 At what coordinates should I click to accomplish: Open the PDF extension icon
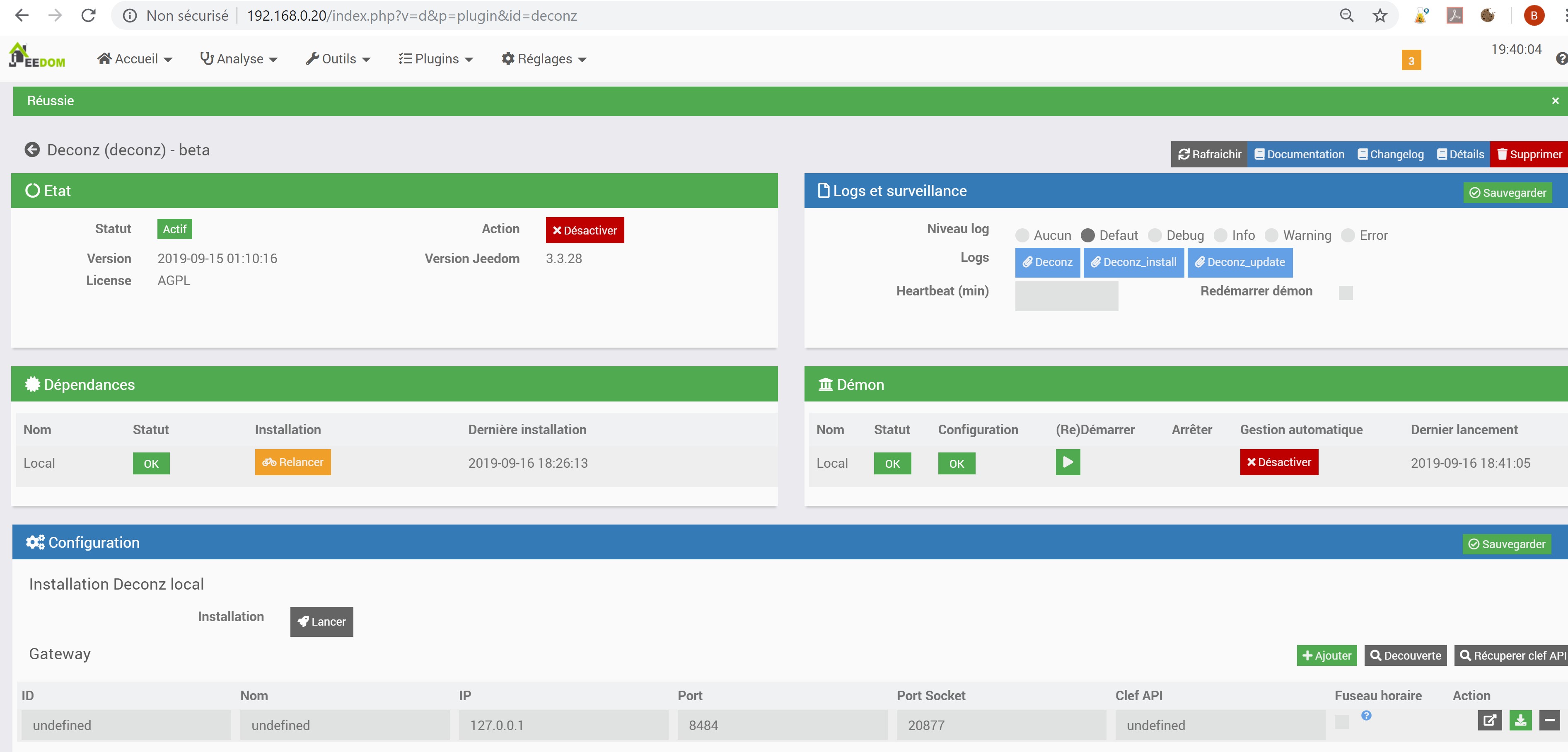1454,15
